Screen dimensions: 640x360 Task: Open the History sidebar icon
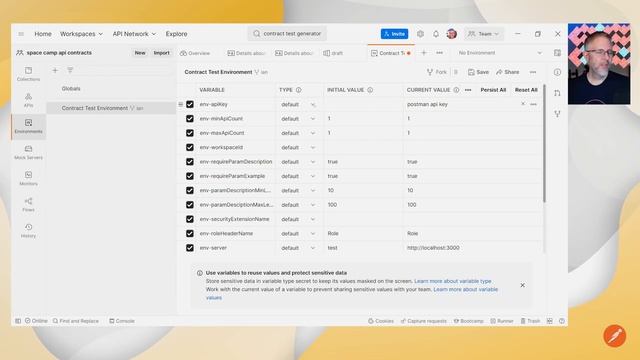point(28,231)
